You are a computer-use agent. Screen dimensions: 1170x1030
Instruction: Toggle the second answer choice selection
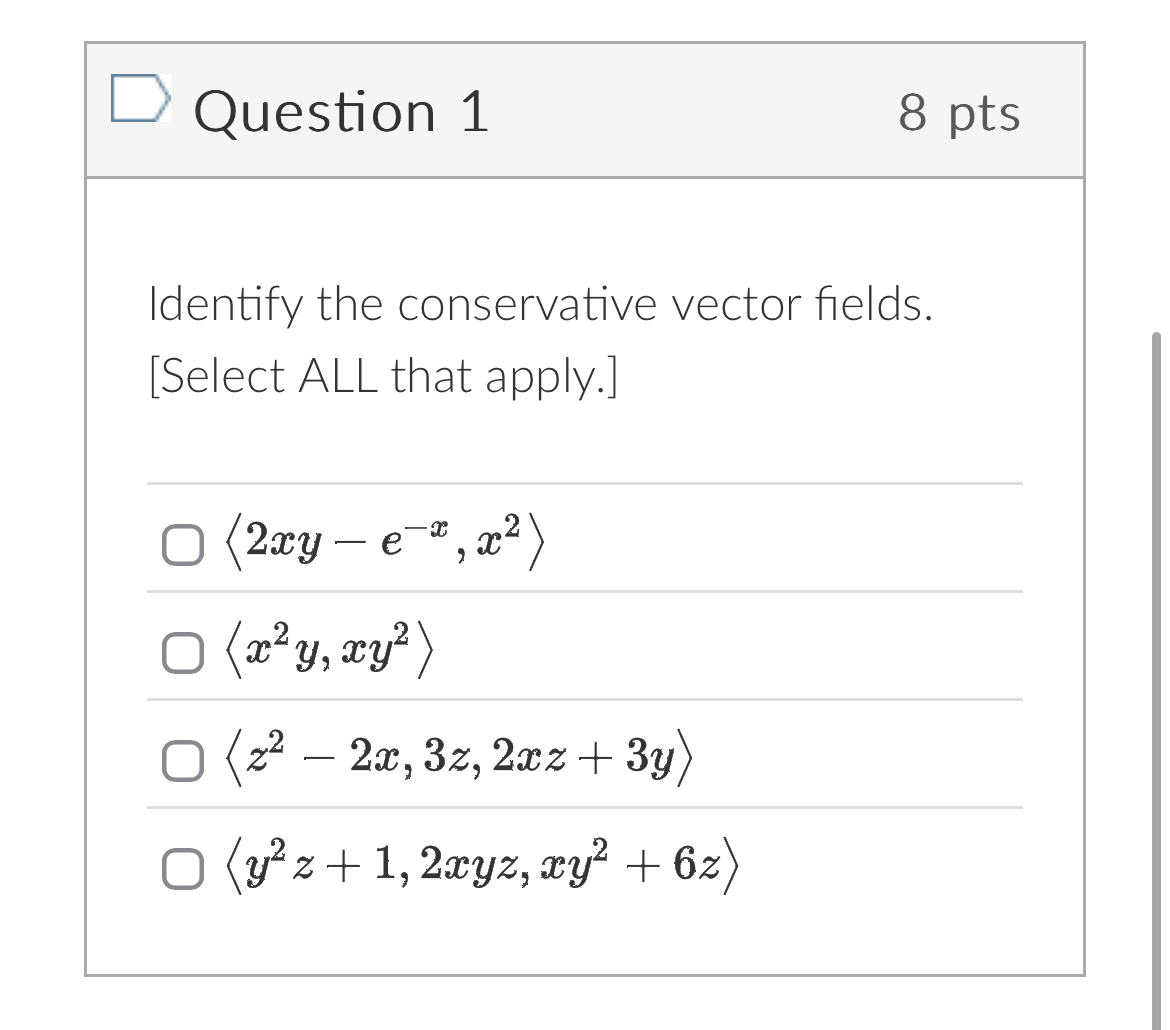click(x=181, y=653)
